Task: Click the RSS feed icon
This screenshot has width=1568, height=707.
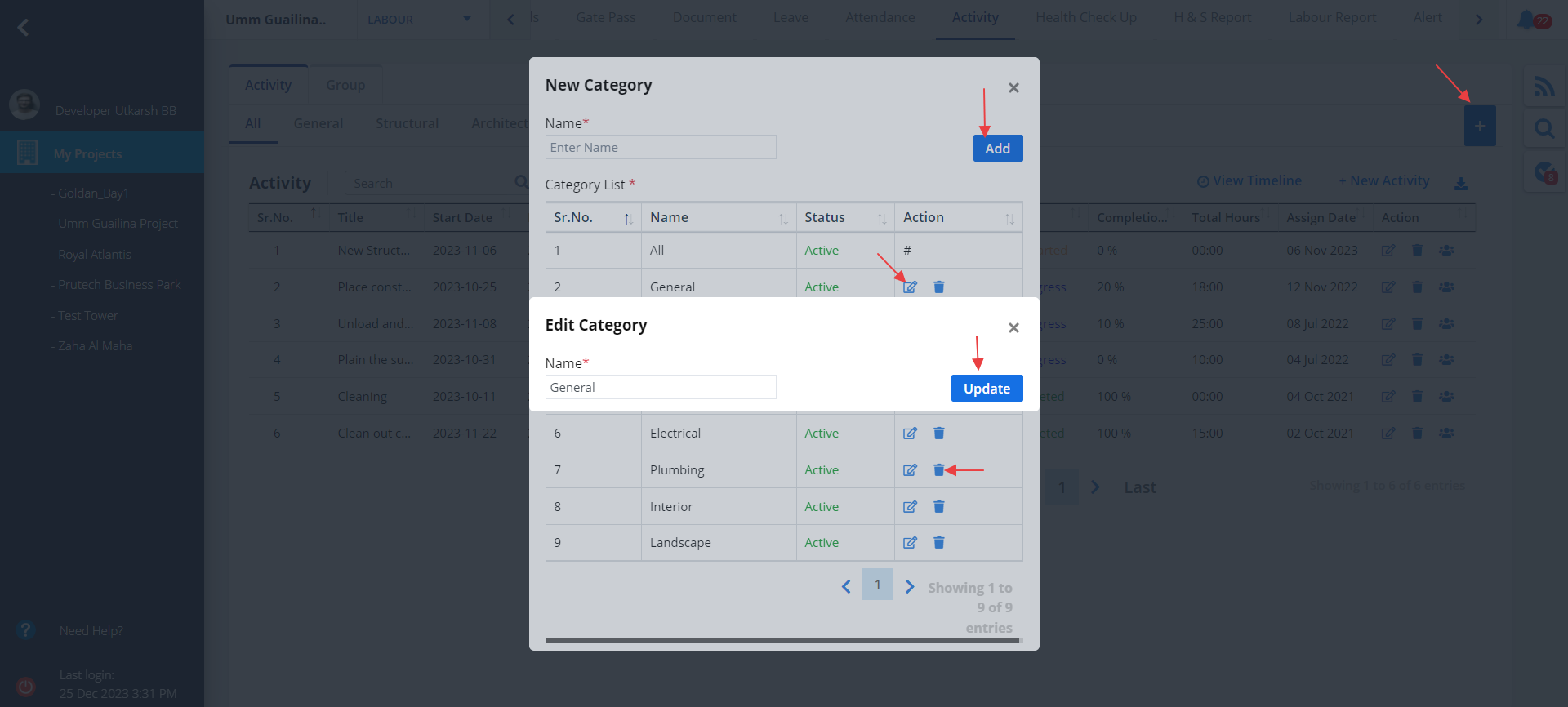Action: [x=1543, y=87]
